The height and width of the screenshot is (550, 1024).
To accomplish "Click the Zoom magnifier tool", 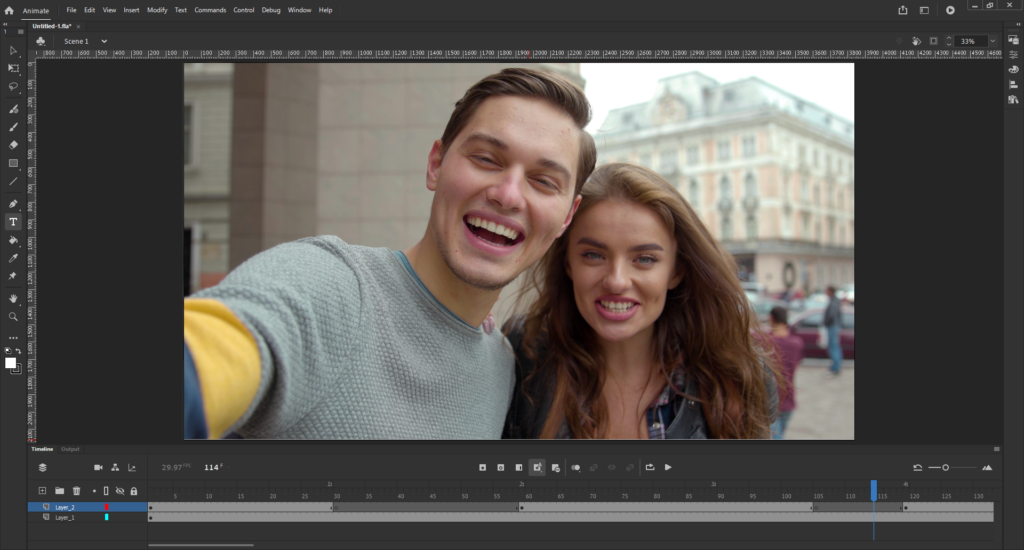I will (x=13, y=316).
